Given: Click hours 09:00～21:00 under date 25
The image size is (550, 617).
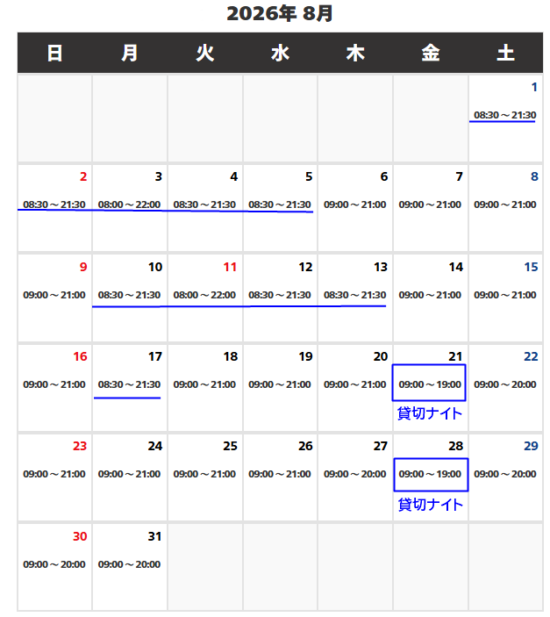Looking at the screenshot, I should pos(204,474).
